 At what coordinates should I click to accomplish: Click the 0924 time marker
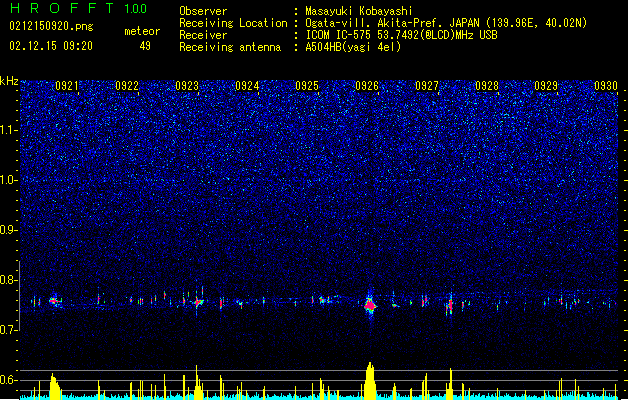247,86
